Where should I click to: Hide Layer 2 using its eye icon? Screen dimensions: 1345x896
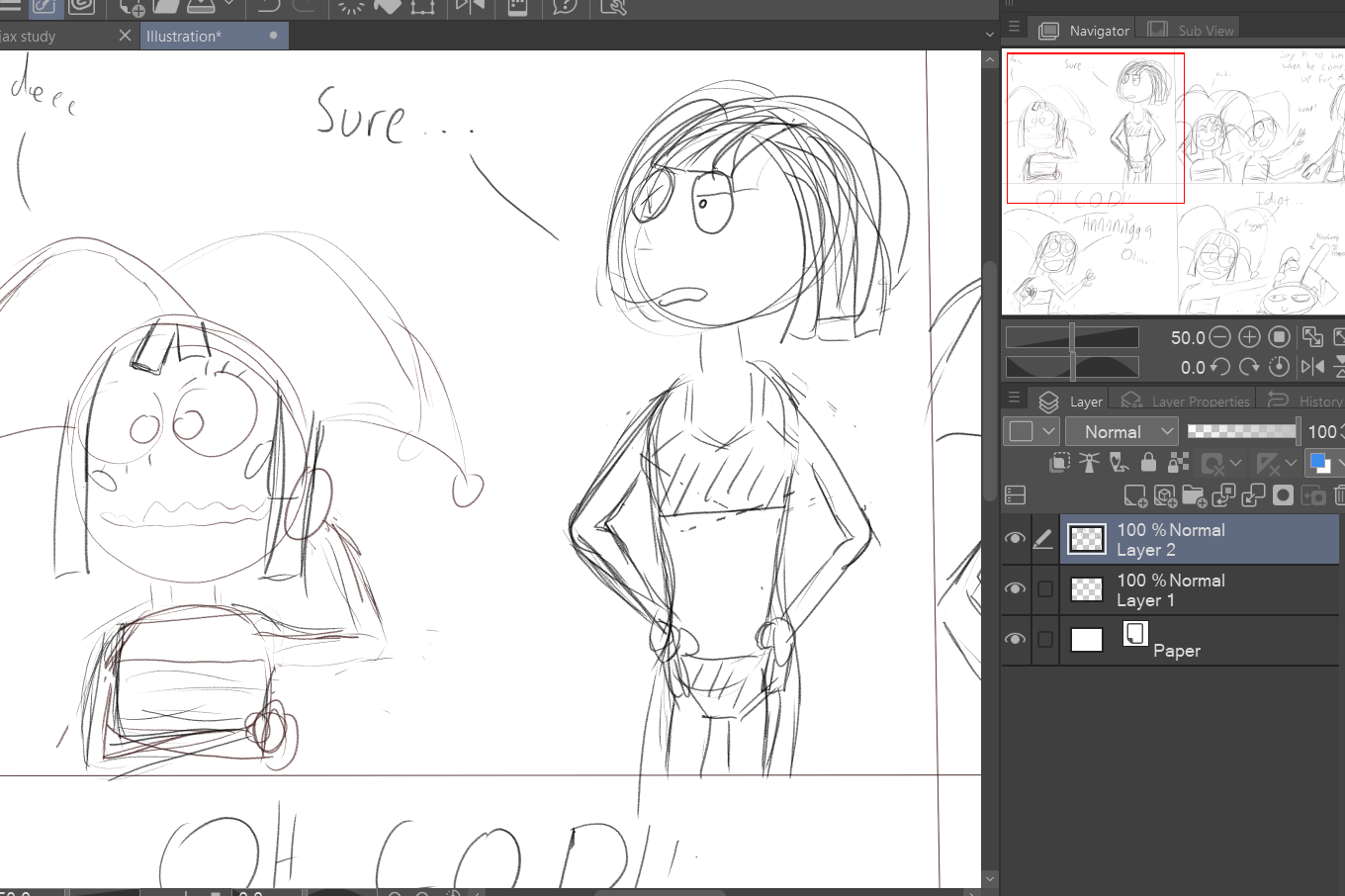coord(1015,539)
